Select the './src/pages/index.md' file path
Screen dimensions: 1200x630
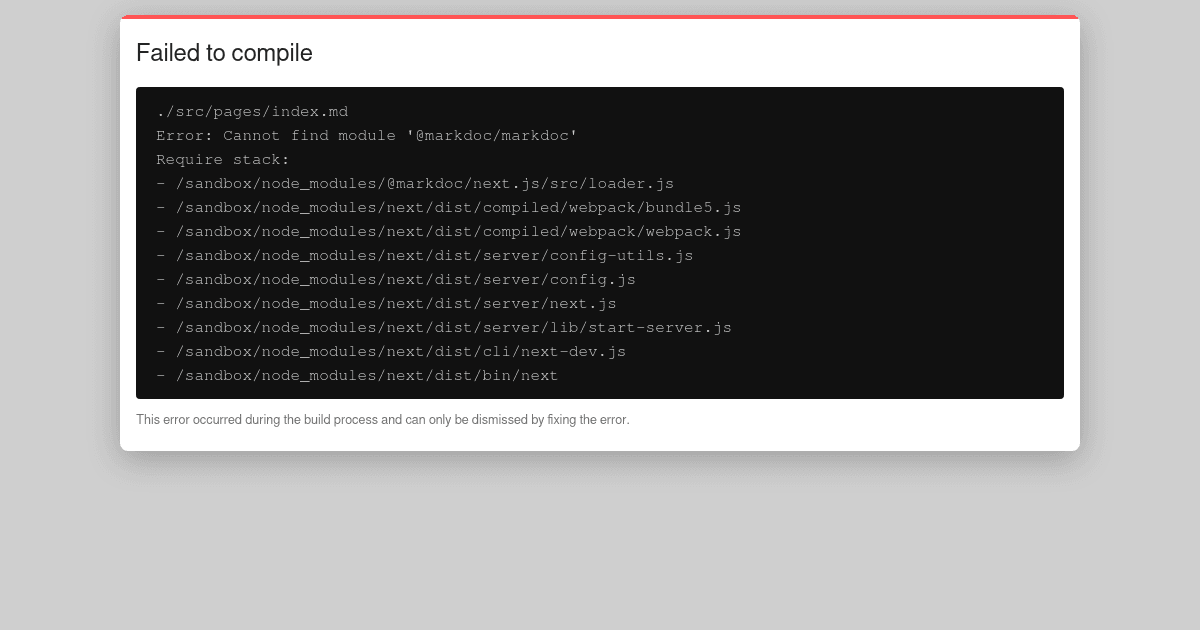252,111
